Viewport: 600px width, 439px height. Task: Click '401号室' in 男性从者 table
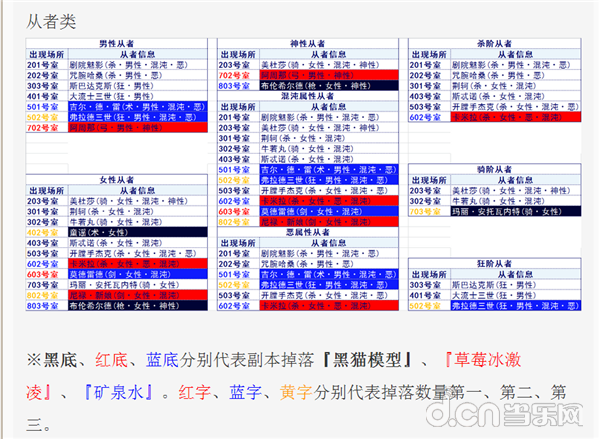coord(42,96)
